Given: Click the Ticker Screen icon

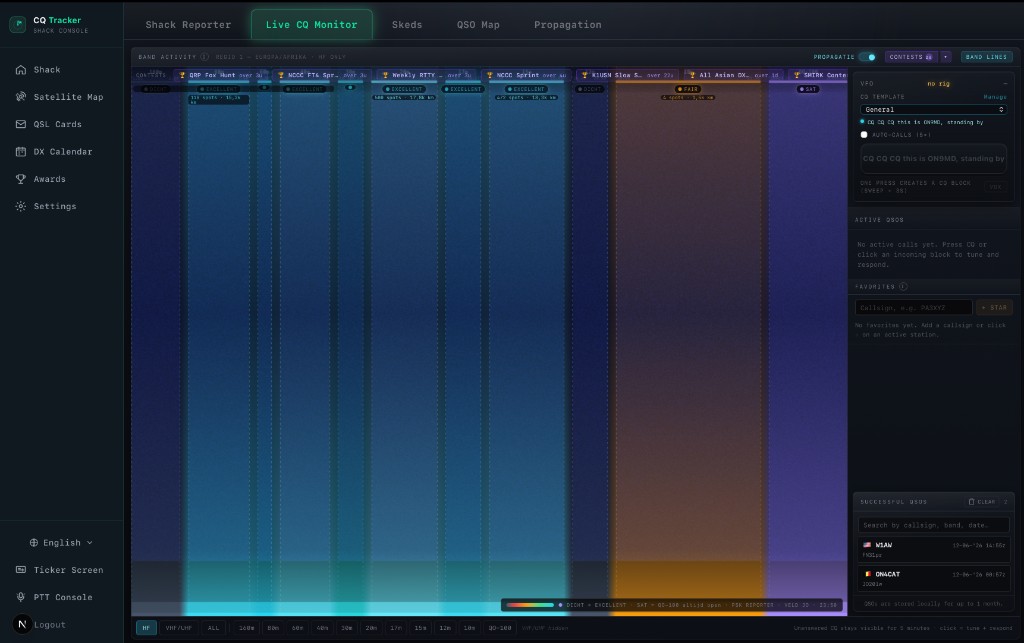Looking at the screenshot, I should tap(21, 570).
